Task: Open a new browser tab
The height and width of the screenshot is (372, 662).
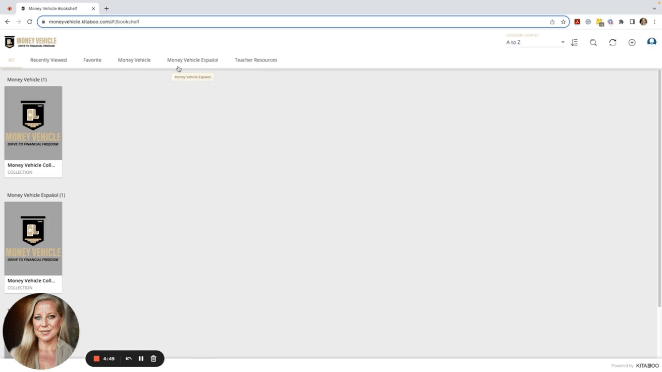Action: click(x=106, y=8)
